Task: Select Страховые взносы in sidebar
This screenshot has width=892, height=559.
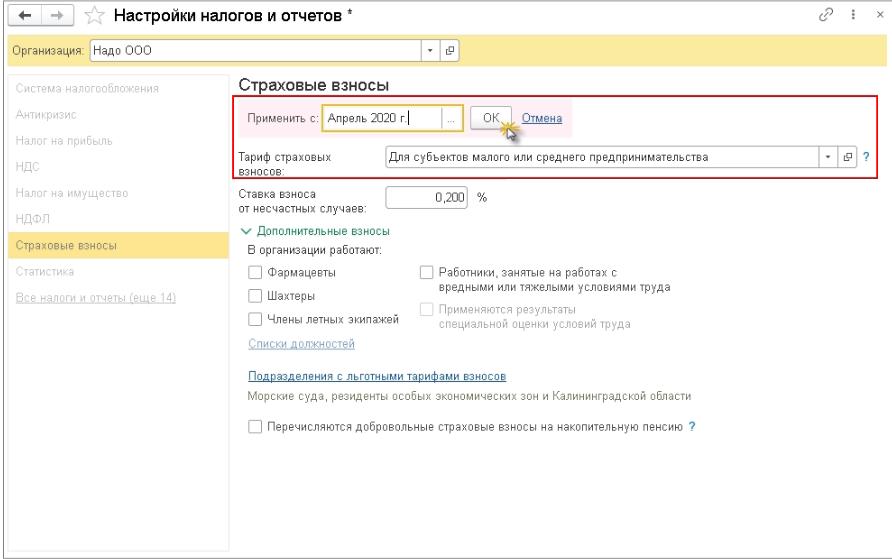Action: [x=118, y=245]
